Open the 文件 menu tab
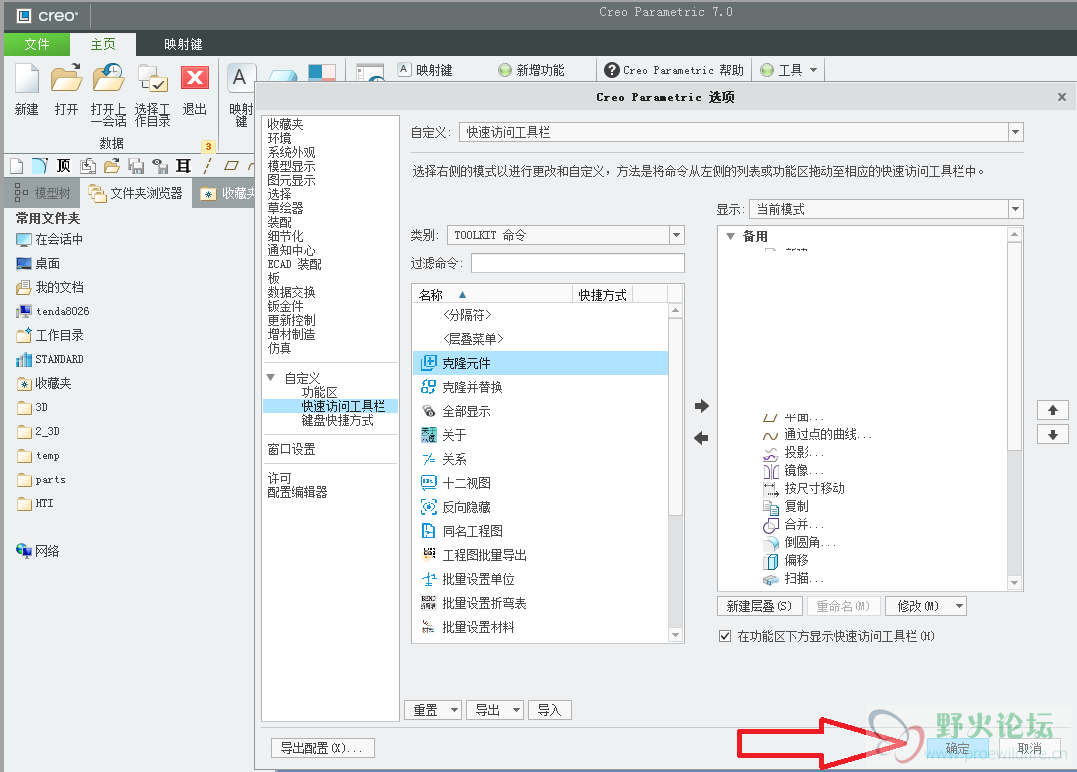The height and width of the screenshot is (772, 1077). [37, 45]
